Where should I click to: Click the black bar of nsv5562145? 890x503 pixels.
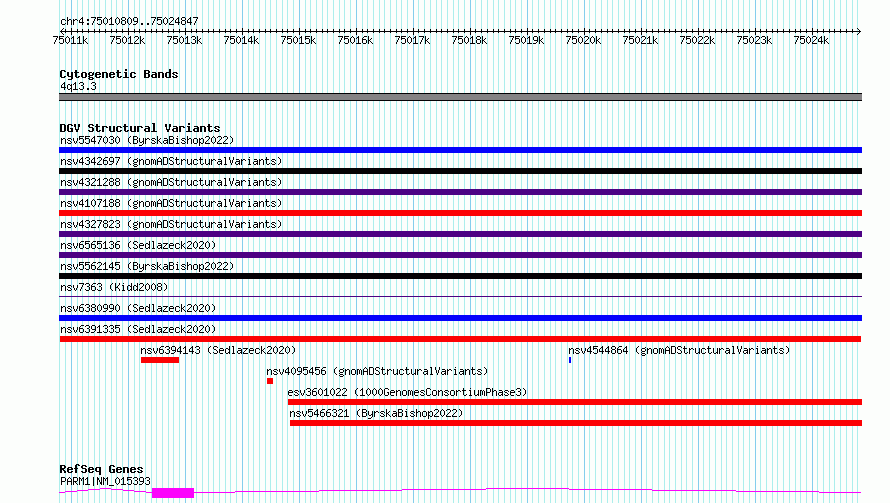coord(460,276)
